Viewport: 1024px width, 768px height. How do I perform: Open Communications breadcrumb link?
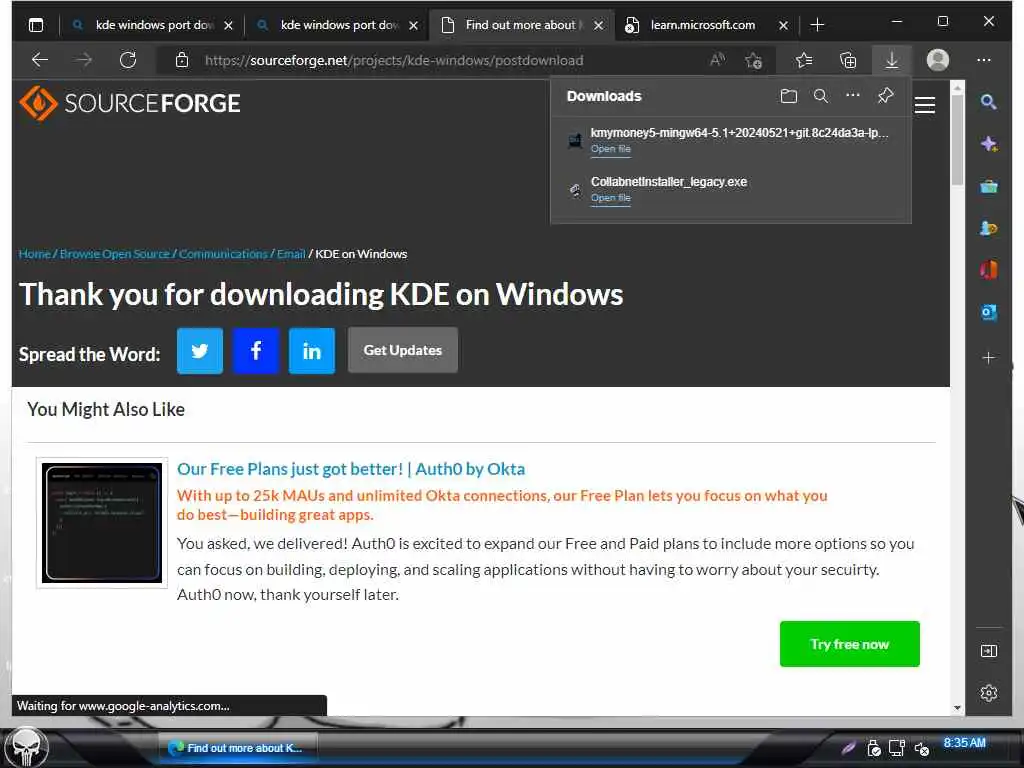pos(223,254)
